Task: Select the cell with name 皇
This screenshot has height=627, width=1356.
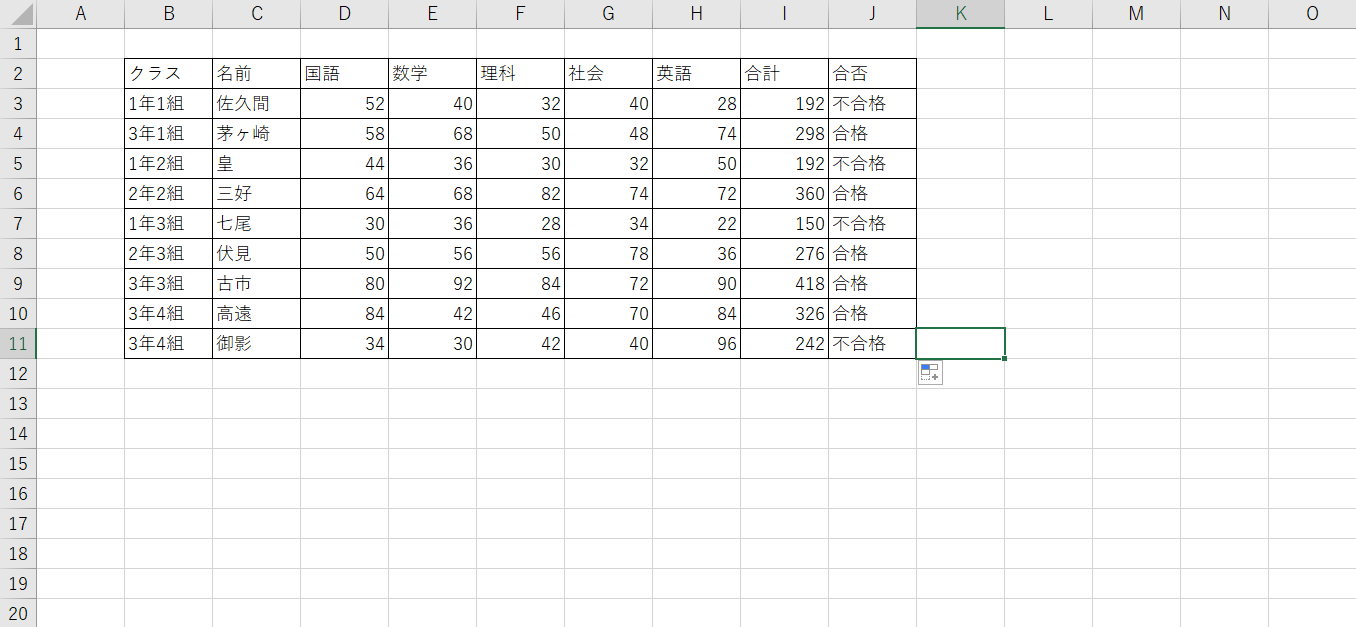Action: (257, 164)
